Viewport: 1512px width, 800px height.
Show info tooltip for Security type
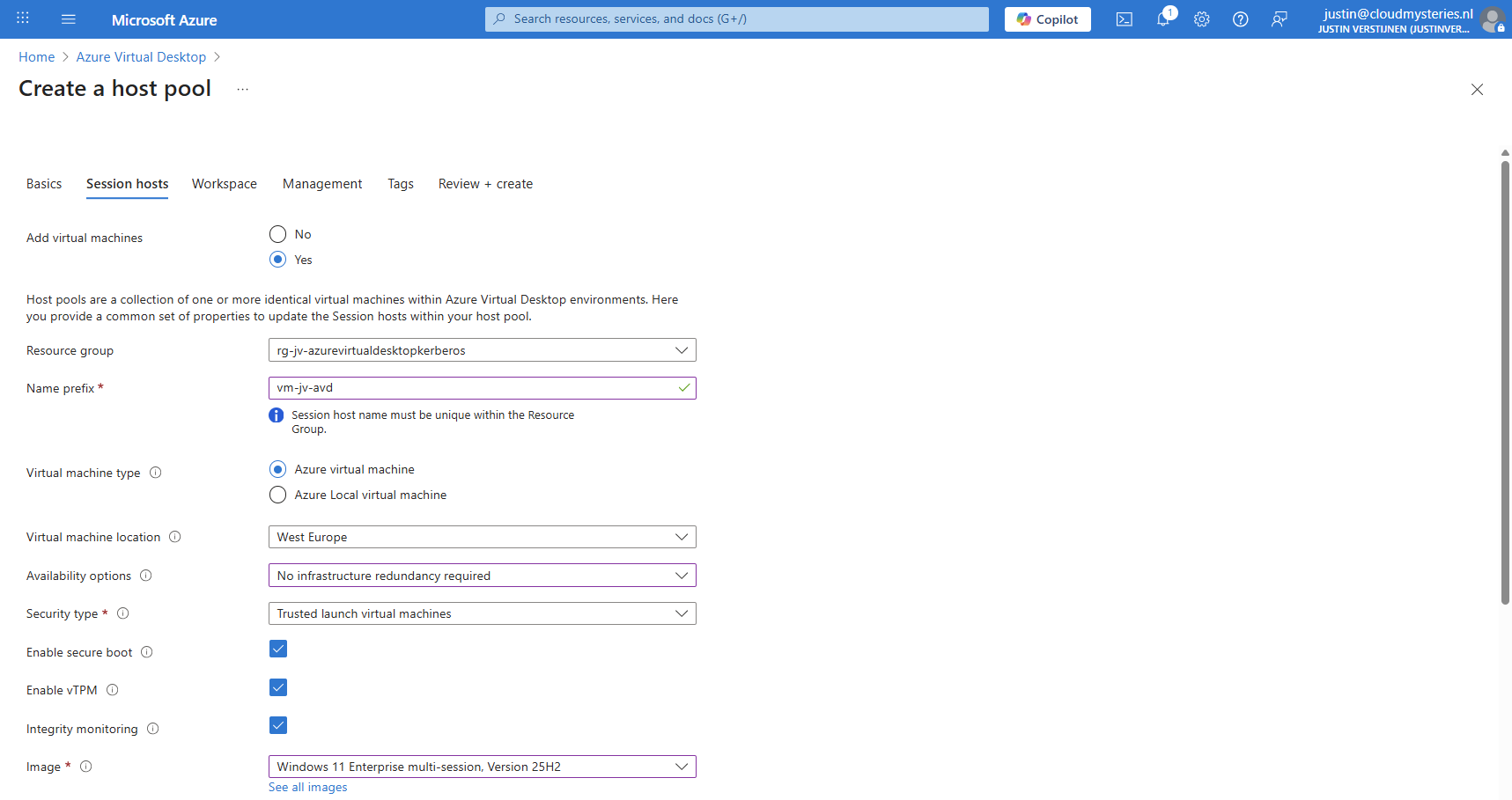click(x=123, y=613)
